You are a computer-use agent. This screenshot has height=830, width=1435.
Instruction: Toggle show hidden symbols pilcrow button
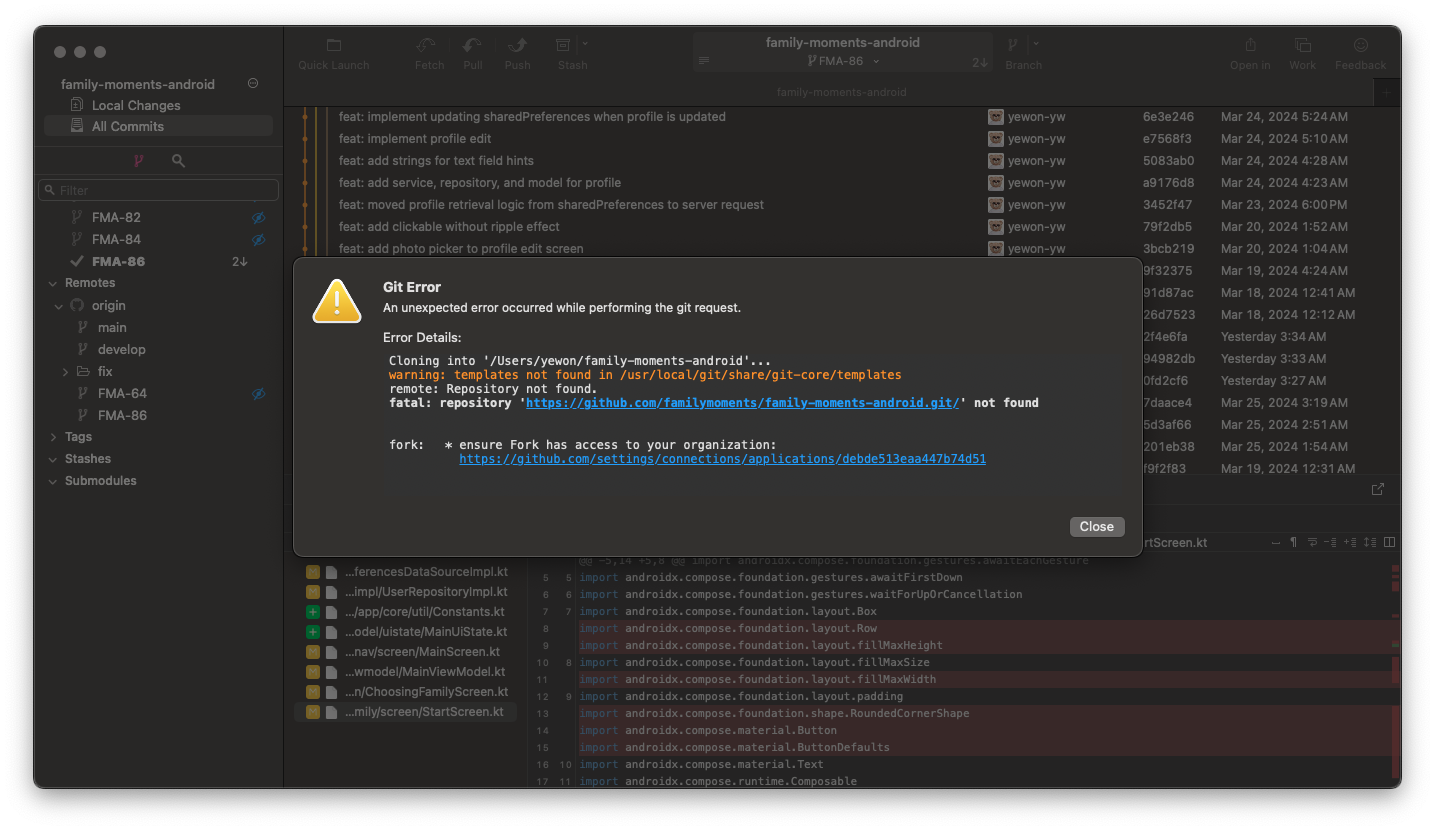pos(1293,543)
